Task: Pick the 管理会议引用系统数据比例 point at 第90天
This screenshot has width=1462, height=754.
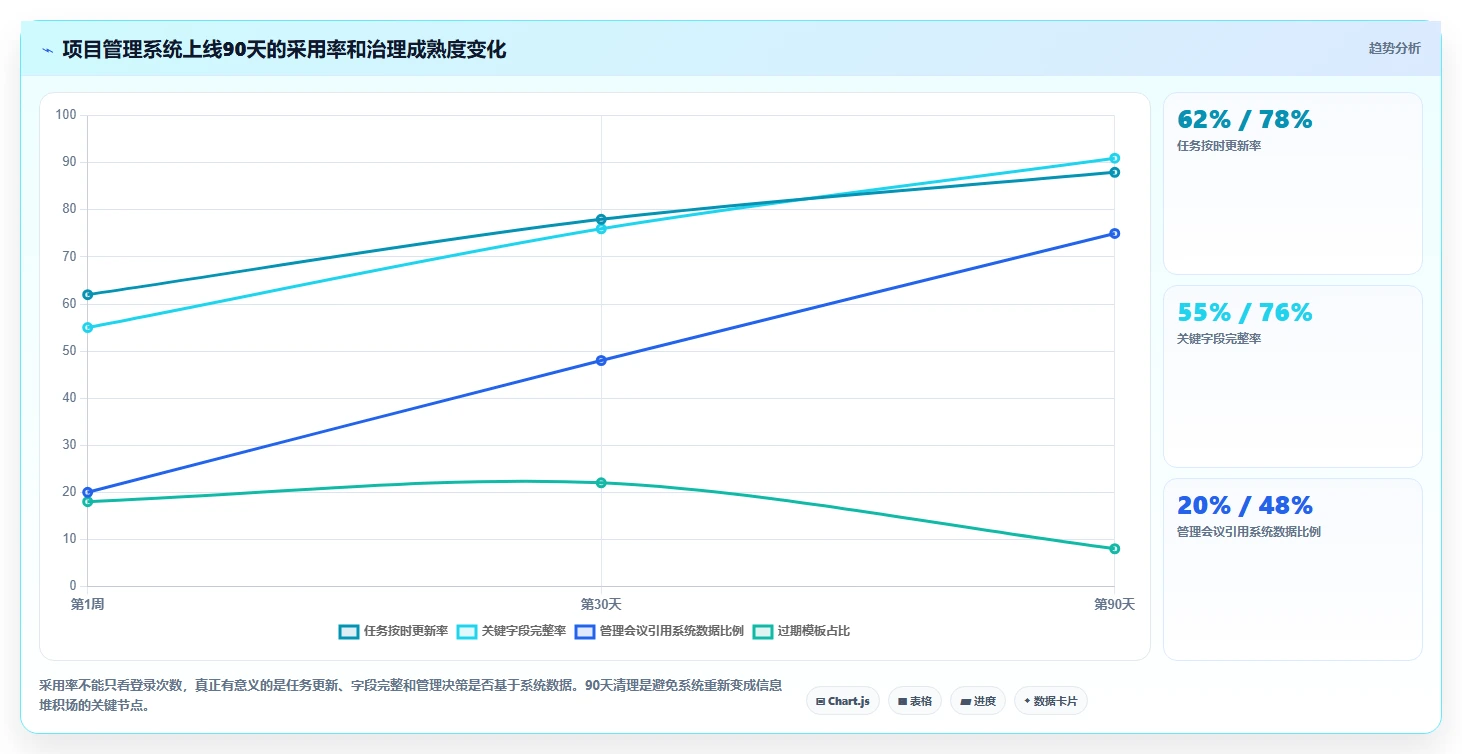Action: click(1114, 233)
